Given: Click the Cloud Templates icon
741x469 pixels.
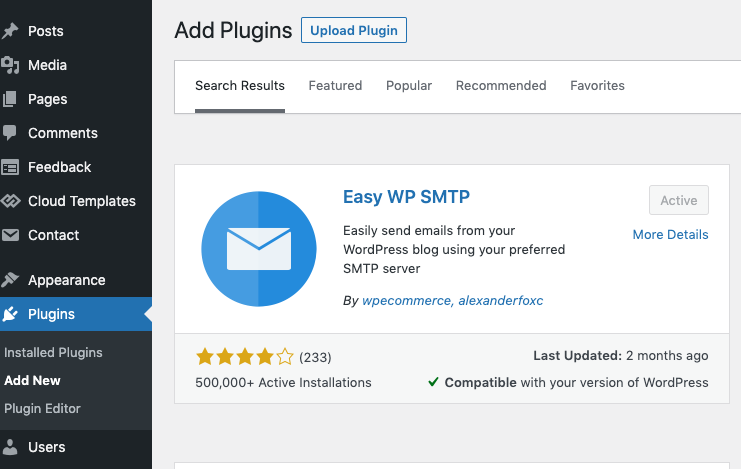Looking at the screenshot, I should click(x=10, y=201).
